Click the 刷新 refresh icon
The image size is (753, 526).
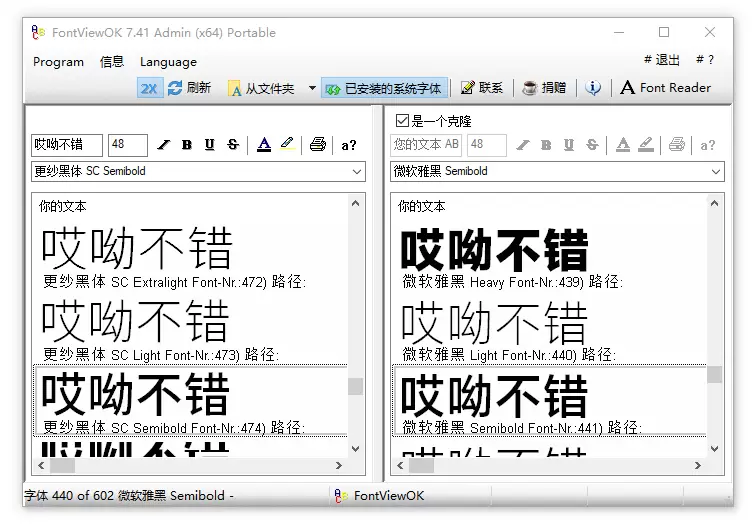(x=175, y=88)
